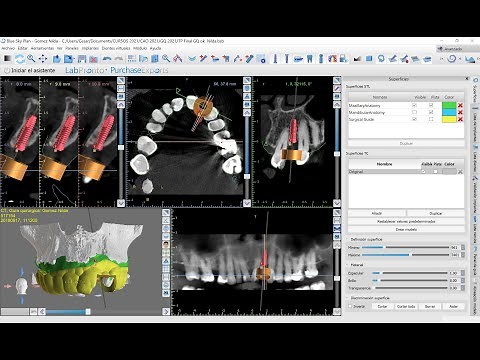Screen dimensions: 480x360
Task: Delete Surgical Guide surface with red X
Action: pos(460,119)
